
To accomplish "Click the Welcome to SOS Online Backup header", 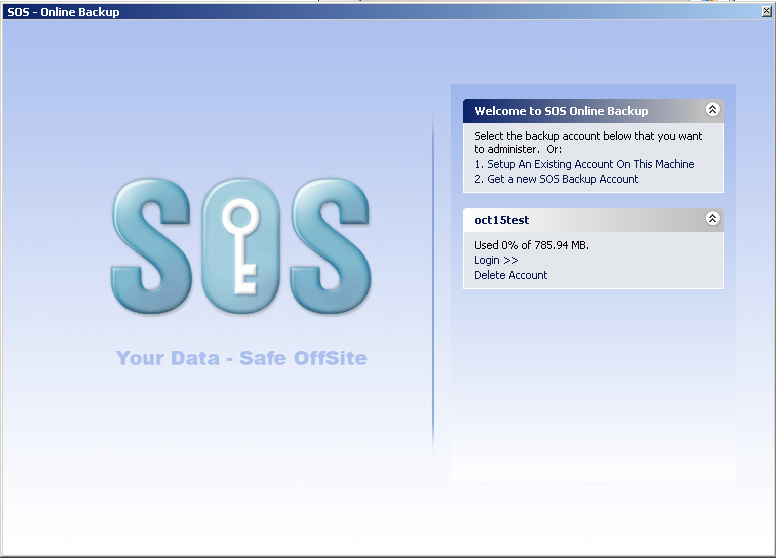I will pos(593,111).
